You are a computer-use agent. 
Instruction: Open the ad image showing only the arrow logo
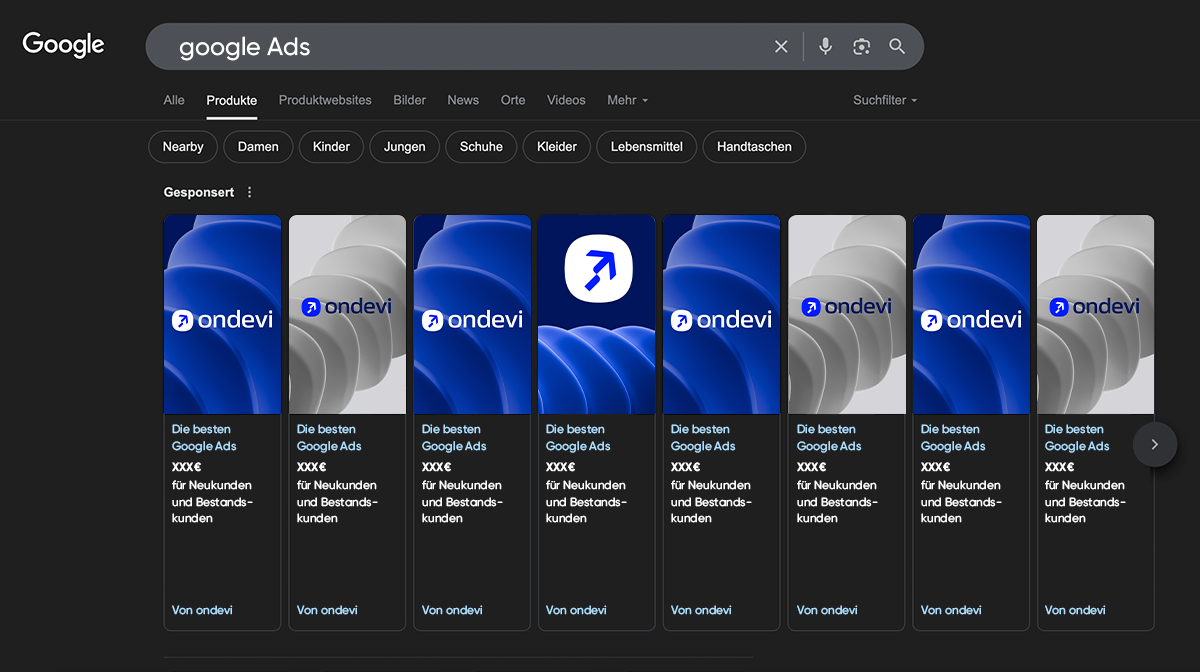597,315
